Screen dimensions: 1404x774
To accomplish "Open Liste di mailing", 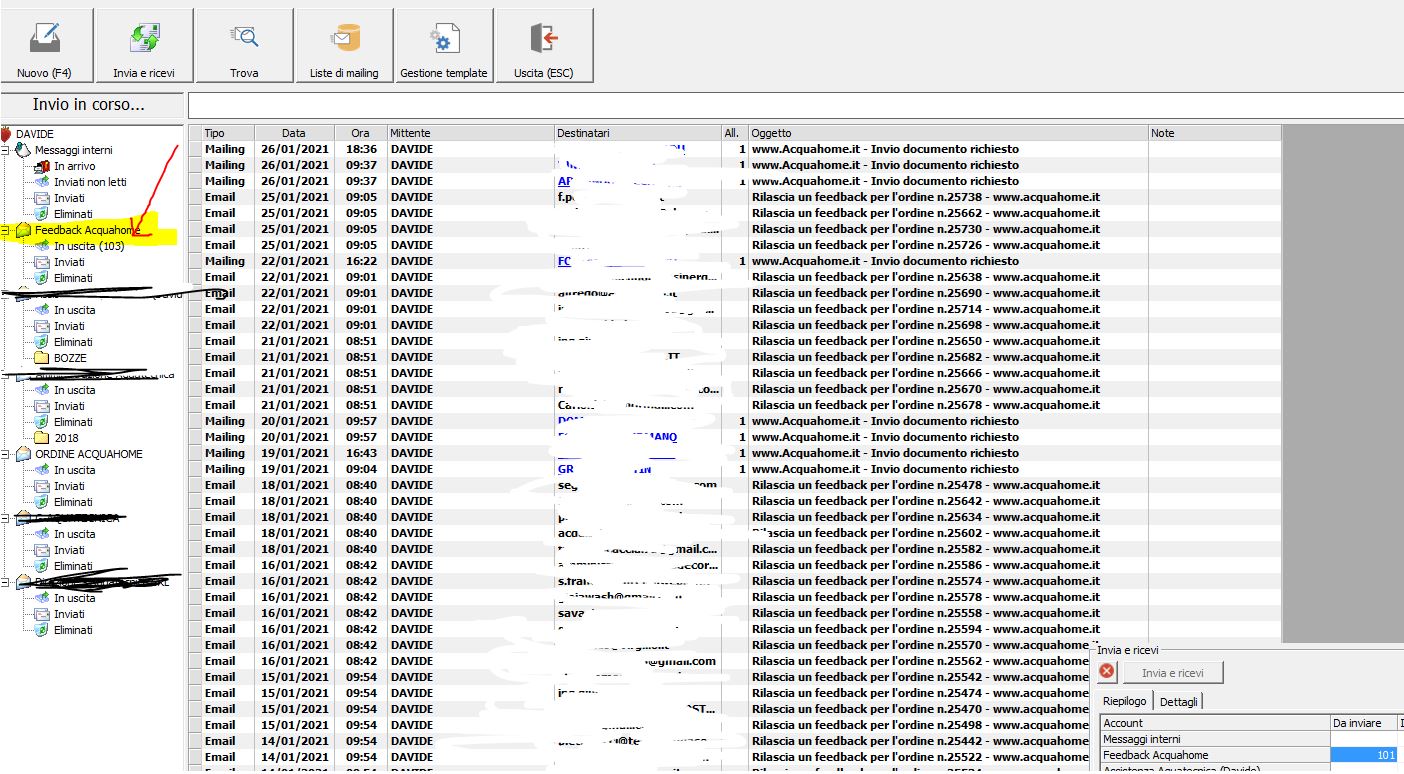I will coord(344,46).
